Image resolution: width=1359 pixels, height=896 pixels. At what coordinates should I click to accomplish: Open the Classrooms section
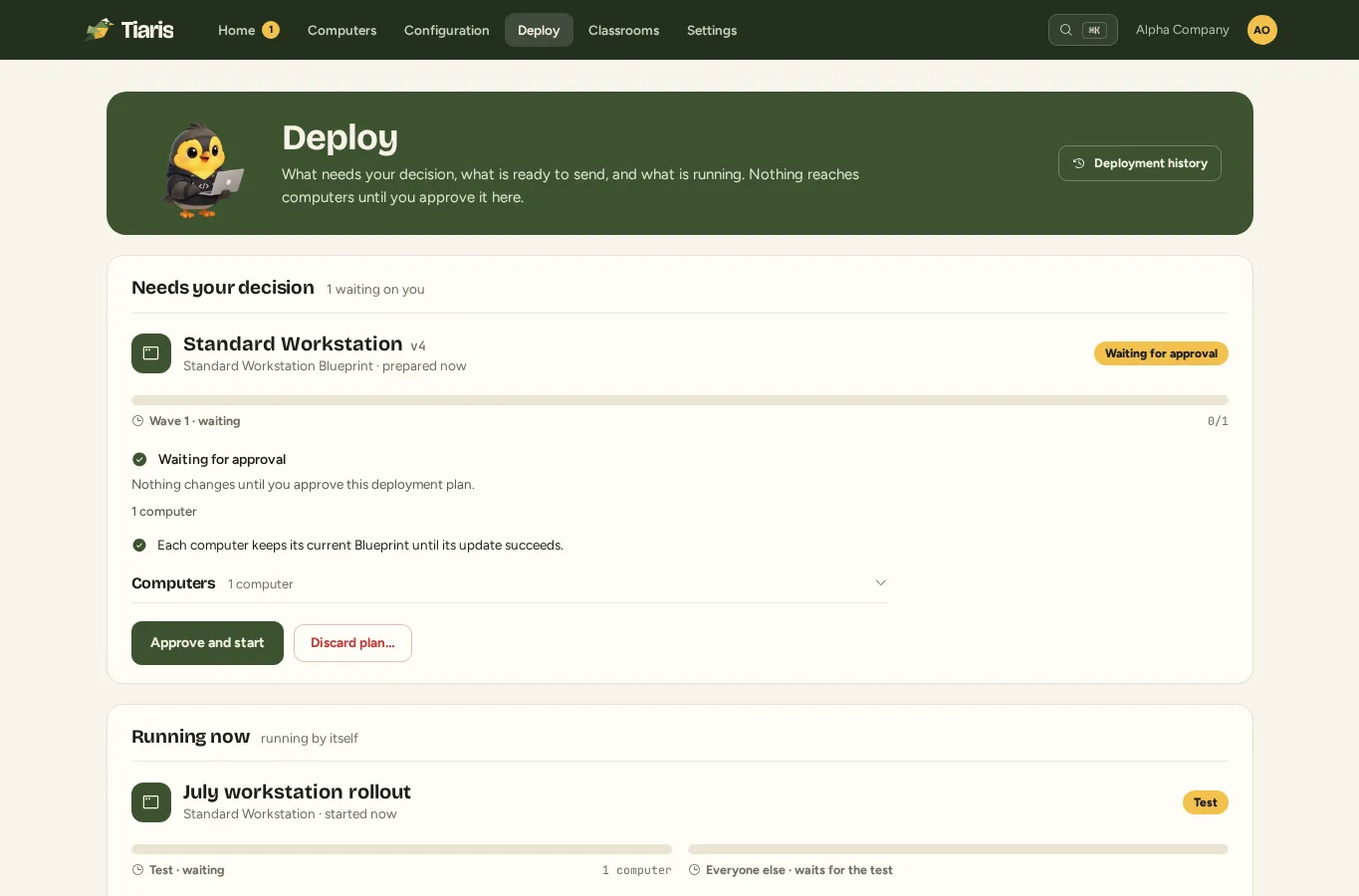click(623, 30)
